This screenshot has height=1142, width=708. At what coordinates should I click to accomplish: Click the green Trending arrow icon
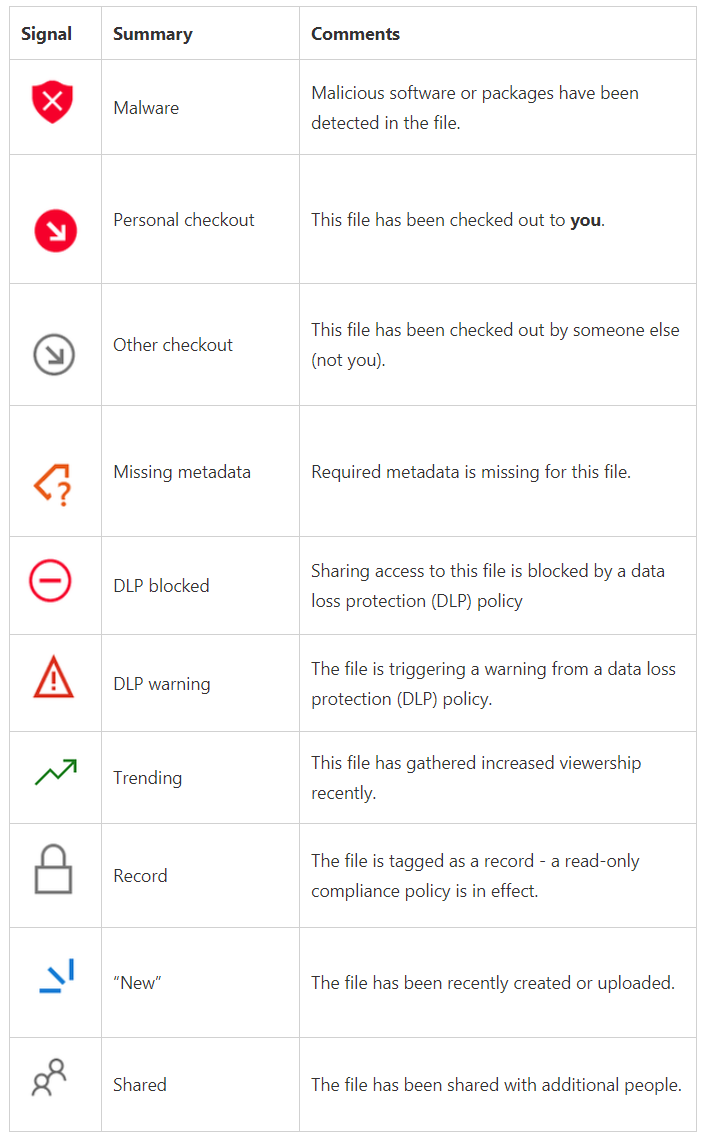[56, 772]
